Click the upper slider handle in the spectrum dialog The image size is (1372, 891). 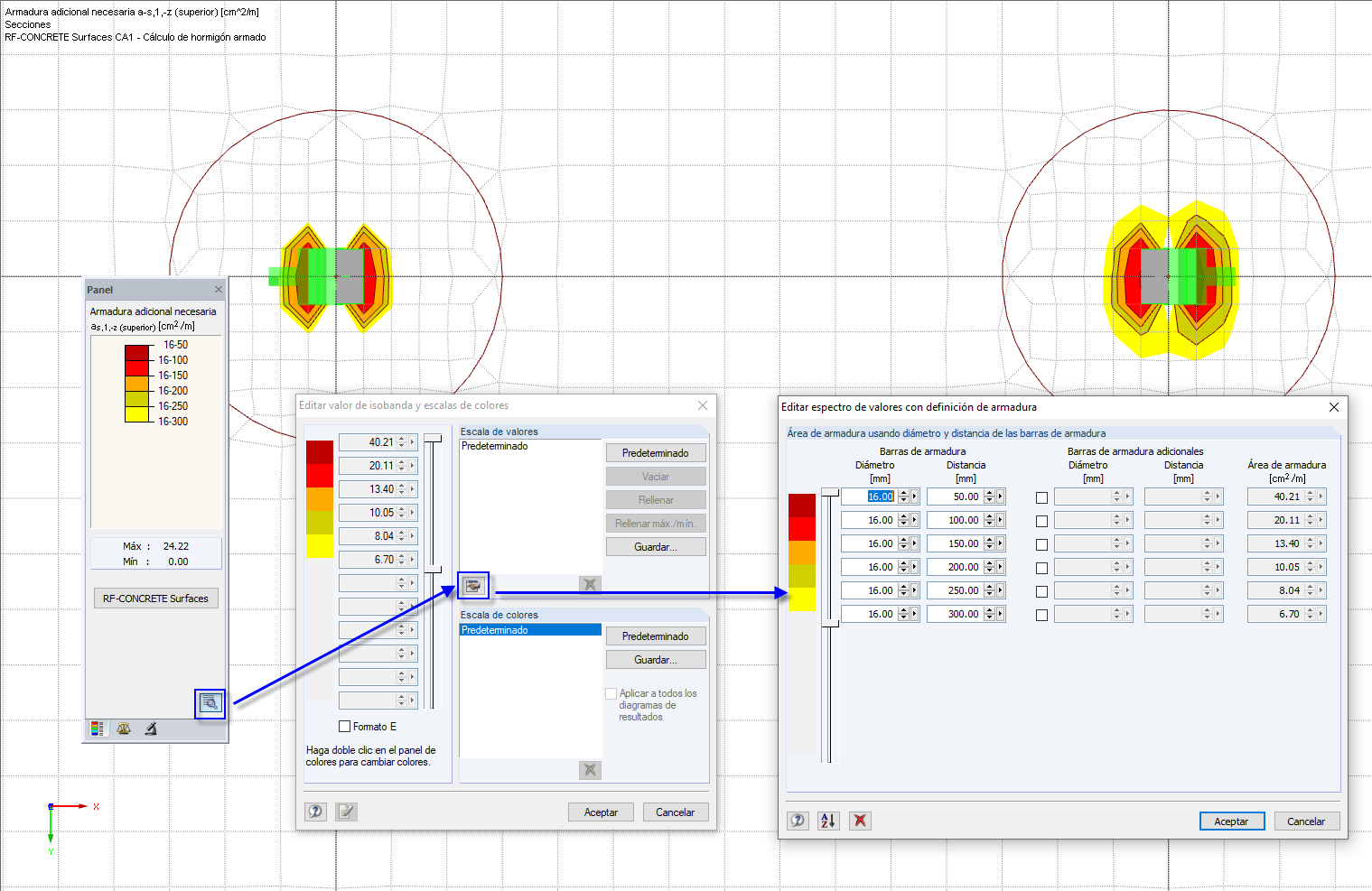[x=830, y=492]
